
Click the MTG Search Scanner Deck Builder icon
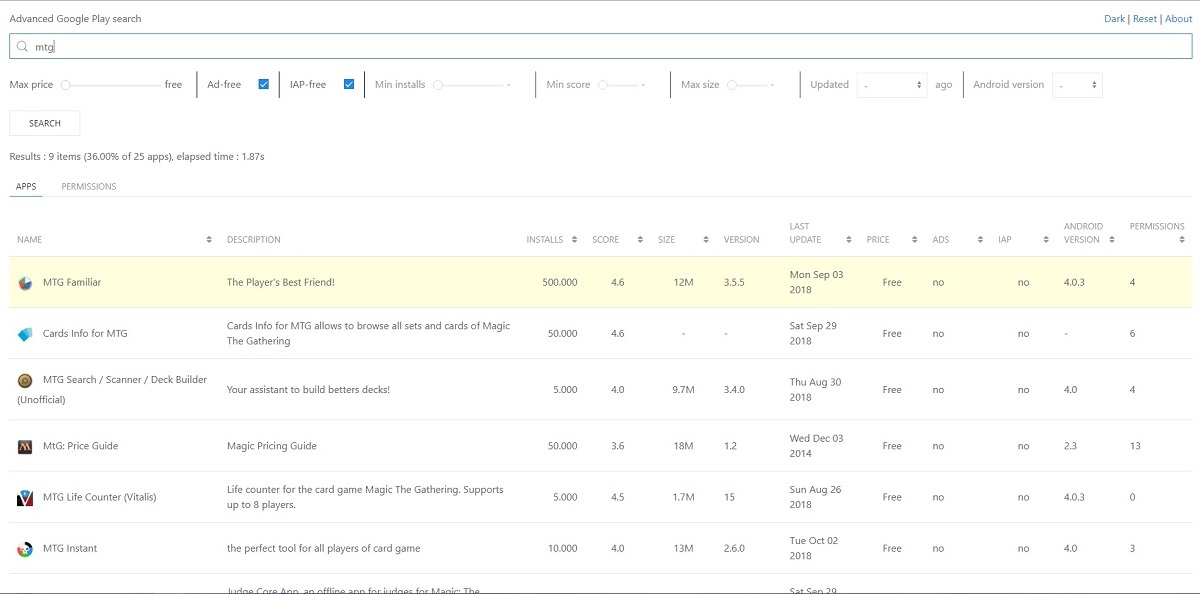point(25,380)
